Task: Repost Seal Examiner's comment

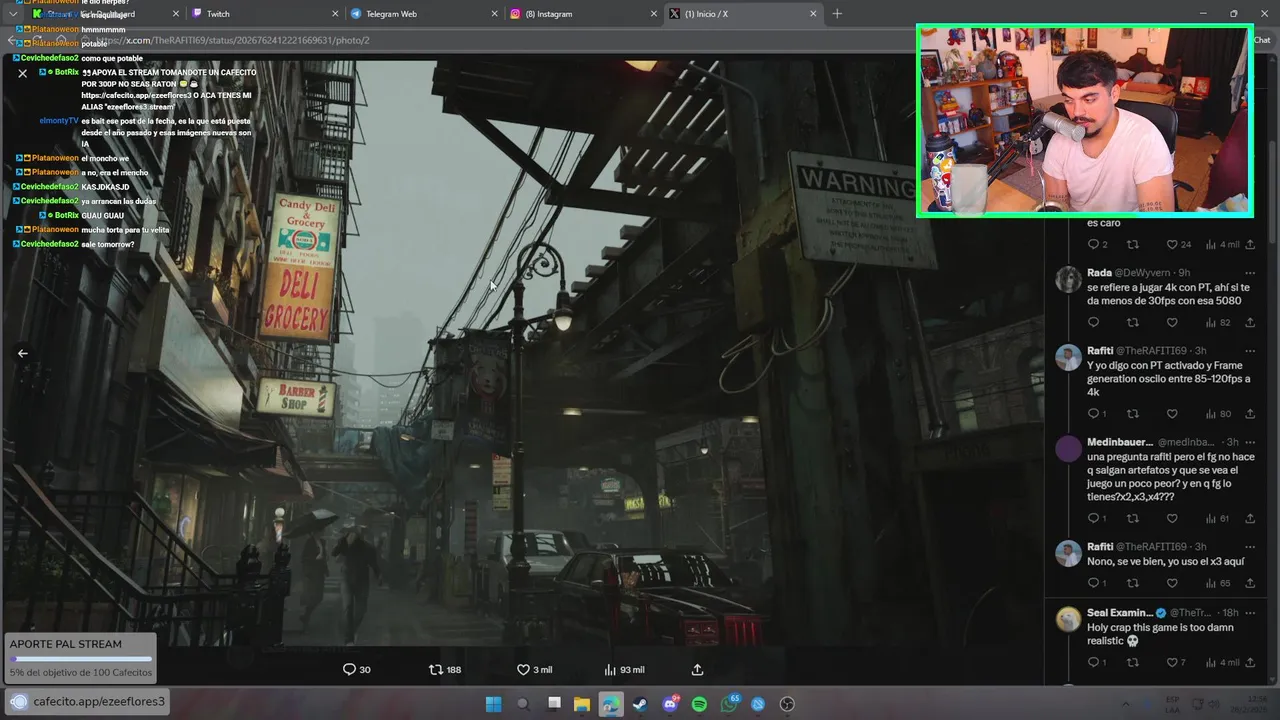Action: point(1133,662)
